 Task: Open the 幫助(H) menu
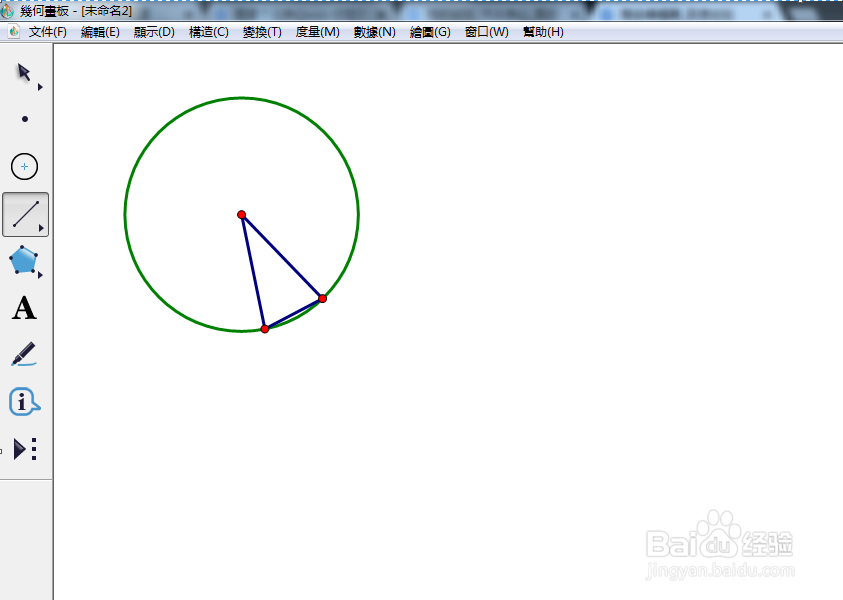pos(543,32)
